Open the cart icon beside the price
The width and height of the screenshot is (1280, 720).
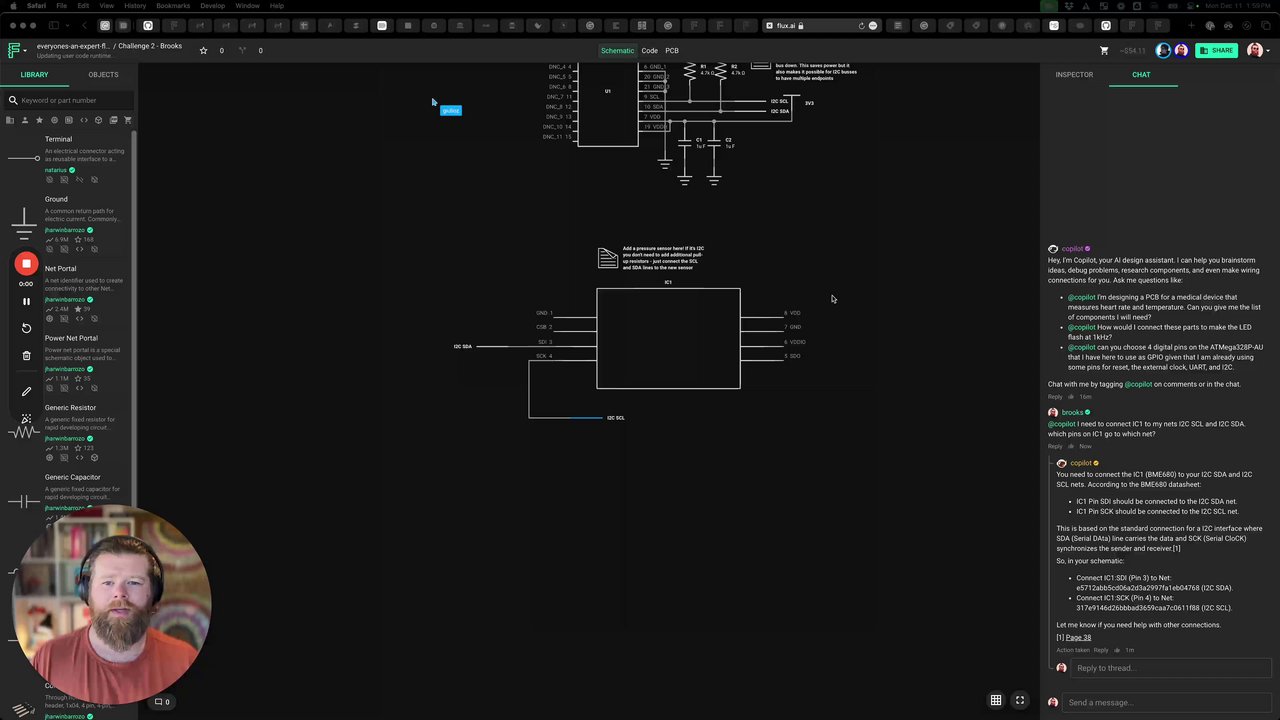pos(1104,50)
